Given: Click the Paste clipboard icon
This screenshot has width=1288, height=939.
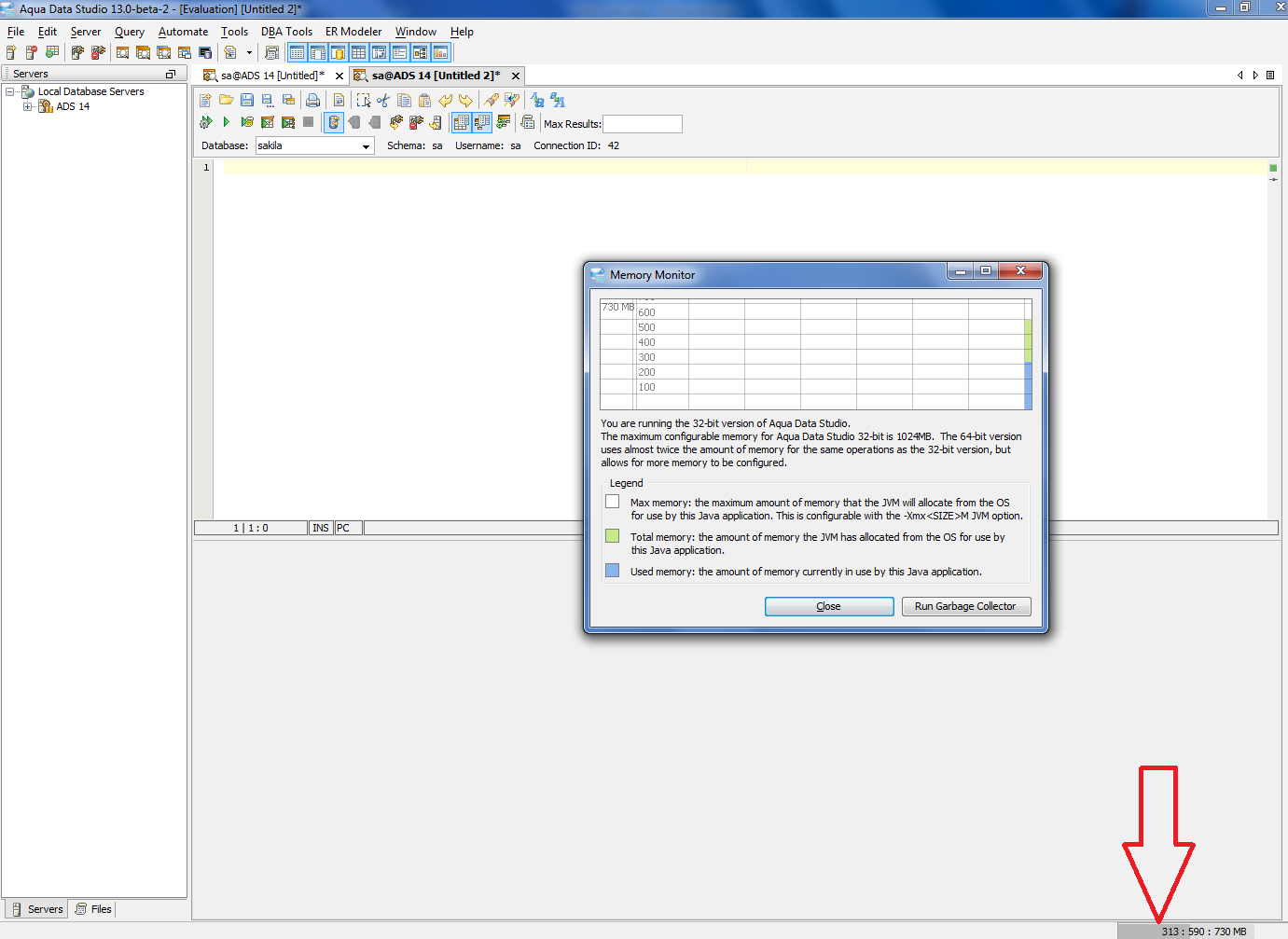Looking at the screenshot, I should pos(424,100).
